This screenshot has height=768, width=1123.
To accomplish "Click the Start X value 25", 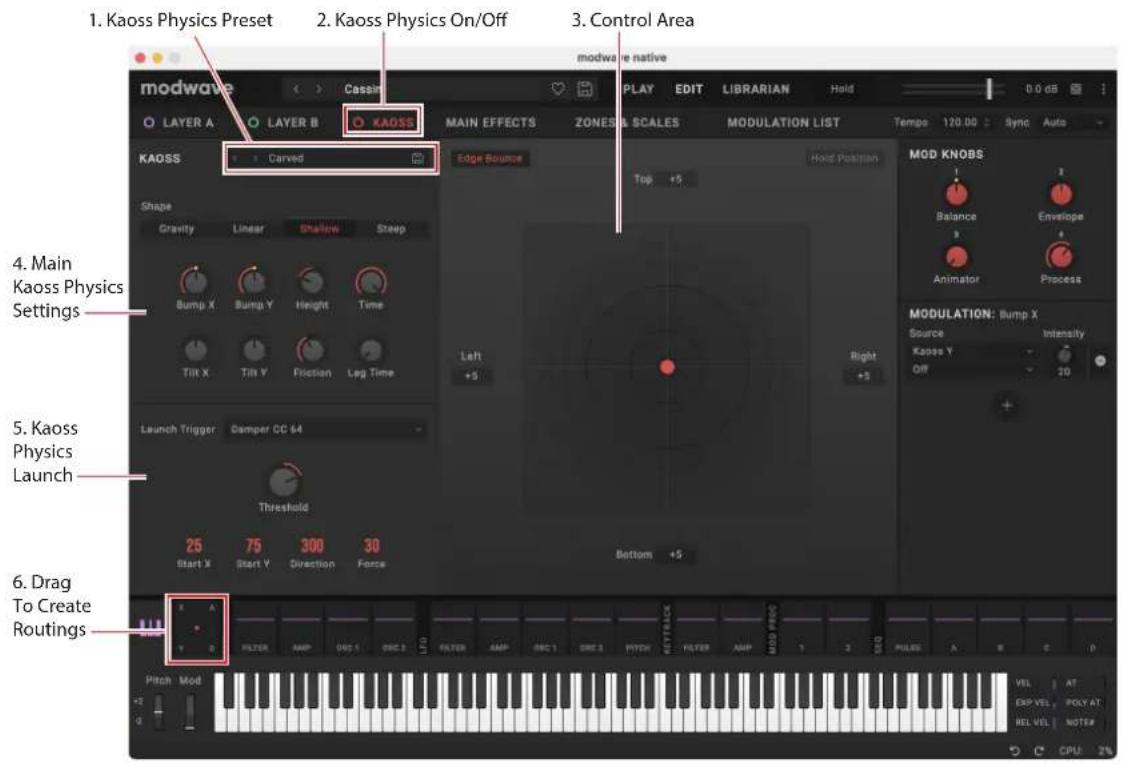I will click(194, 546).
